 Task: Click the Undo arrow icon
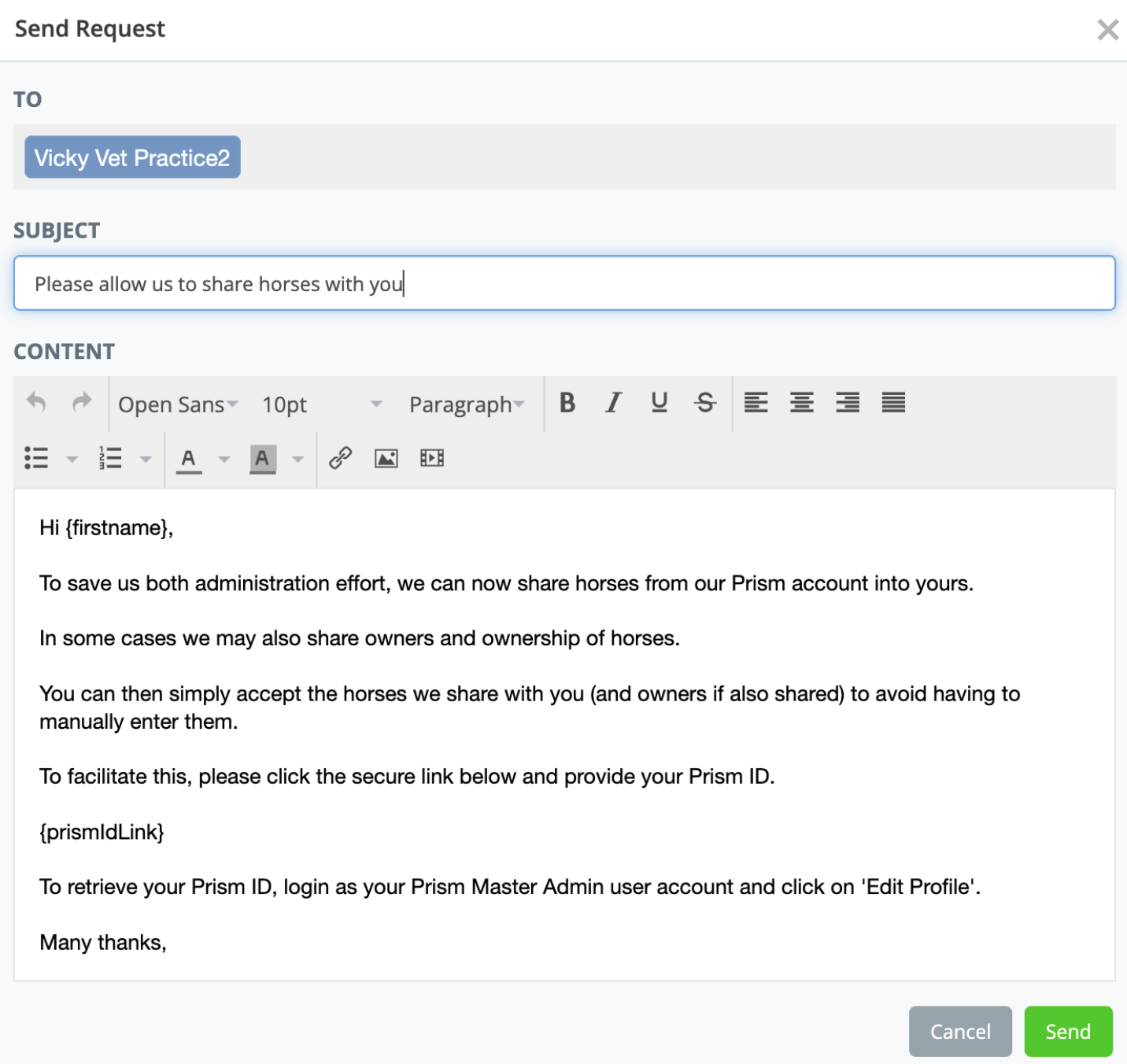(x=36, y=403)
